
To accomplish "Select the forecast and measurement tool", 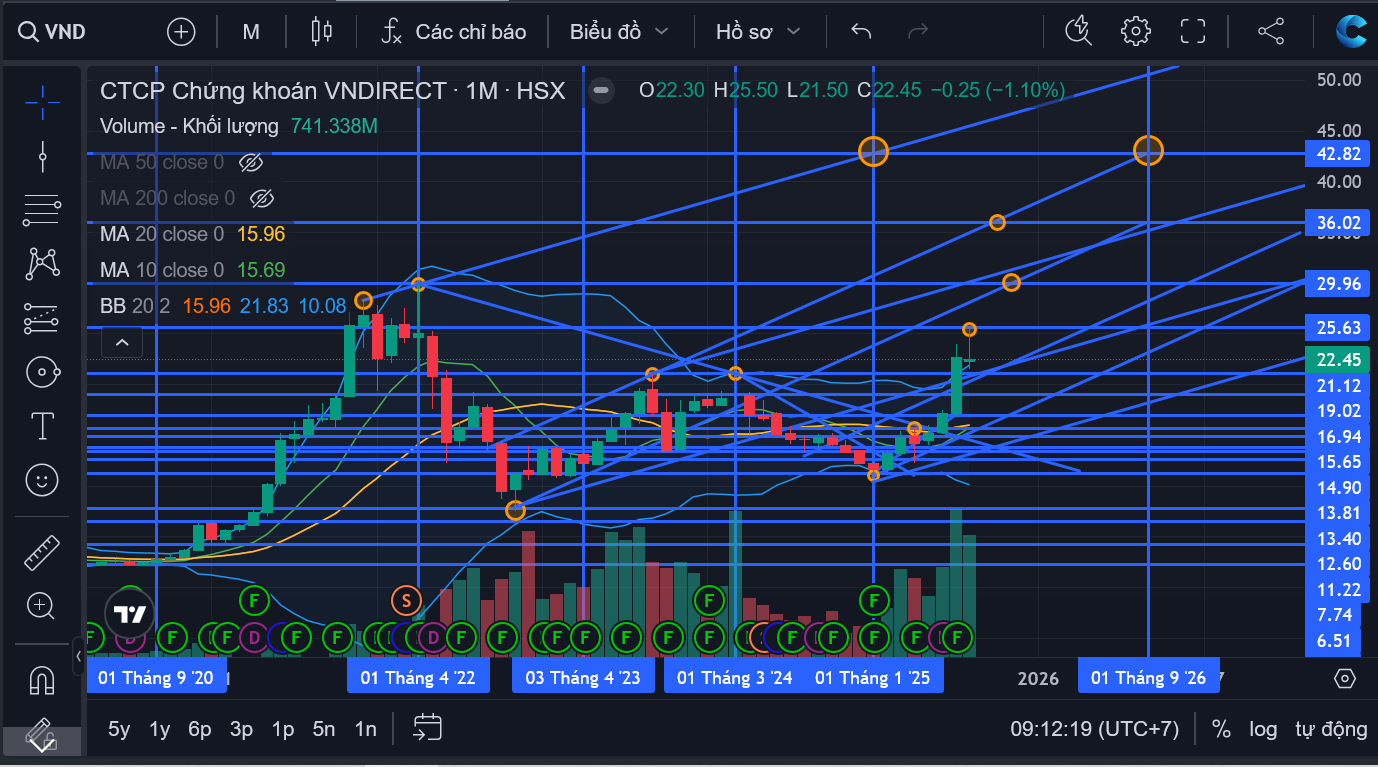I will (x=42, y=318).
